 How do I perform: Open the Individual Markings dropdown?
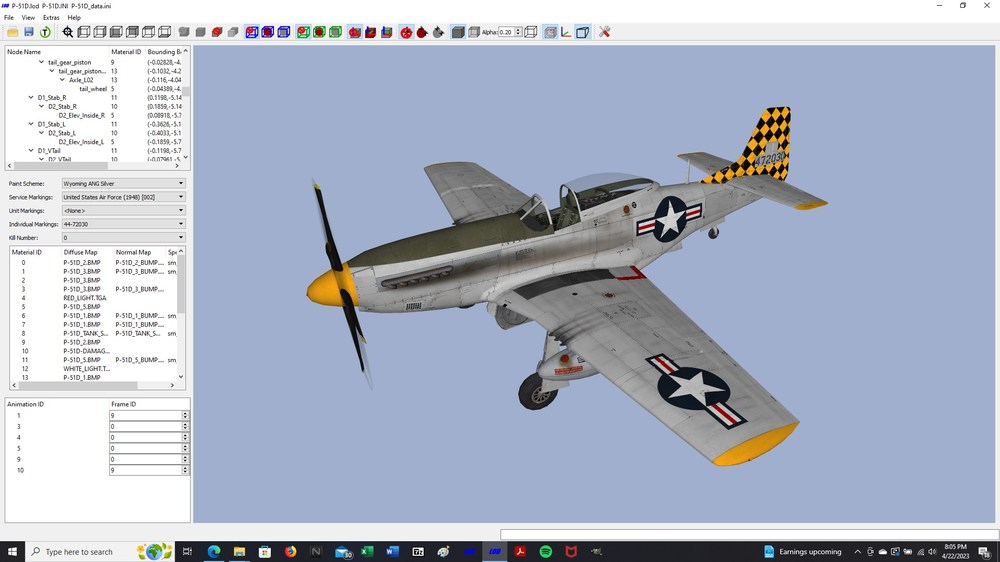[x=123, y=224]
